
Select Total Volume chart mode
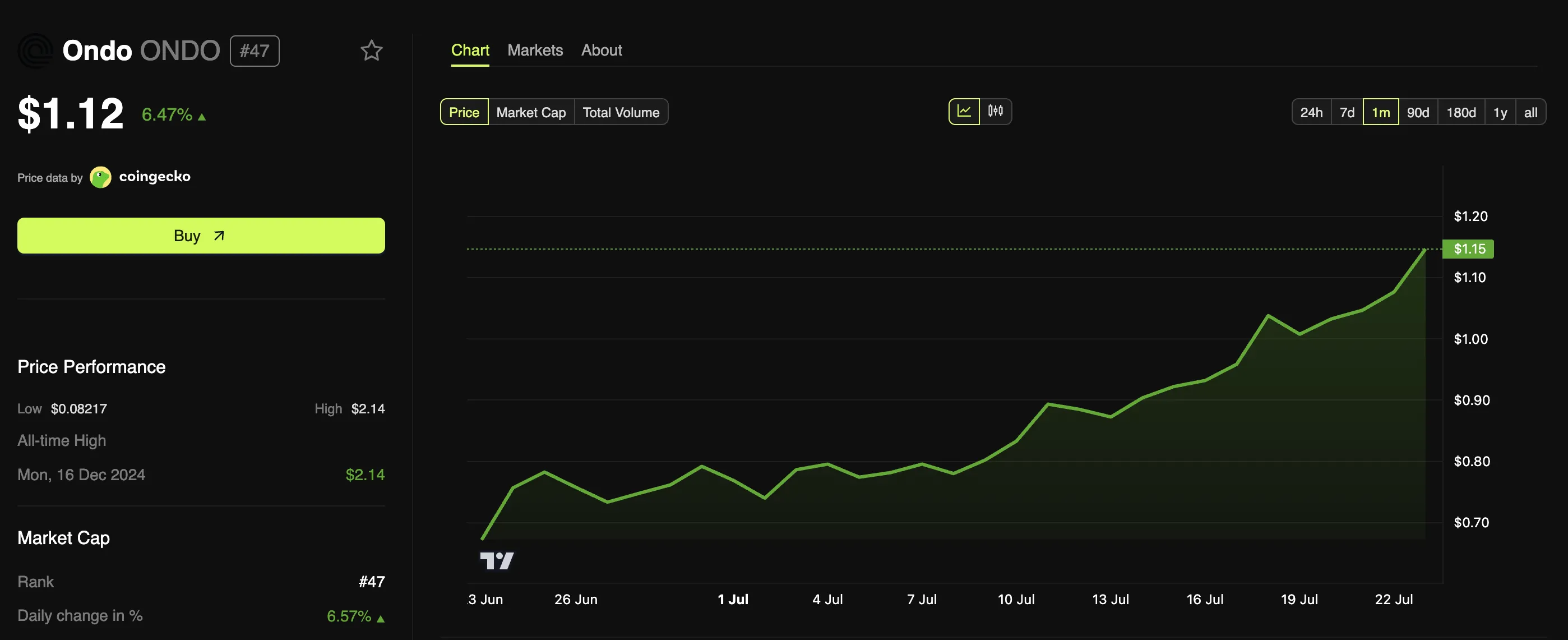(620, 112)
